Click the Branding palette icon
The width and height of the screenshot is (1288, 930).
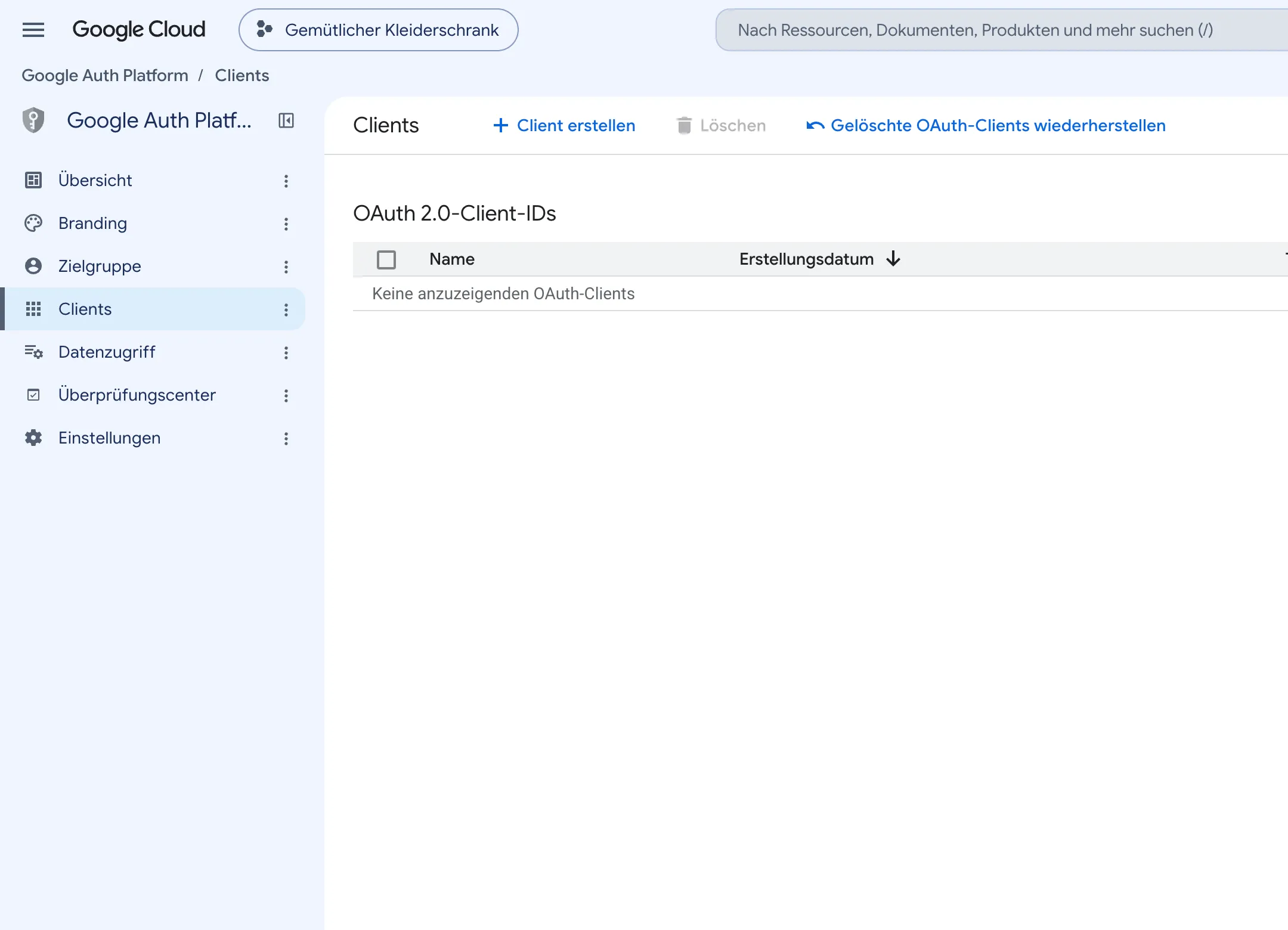33,223
